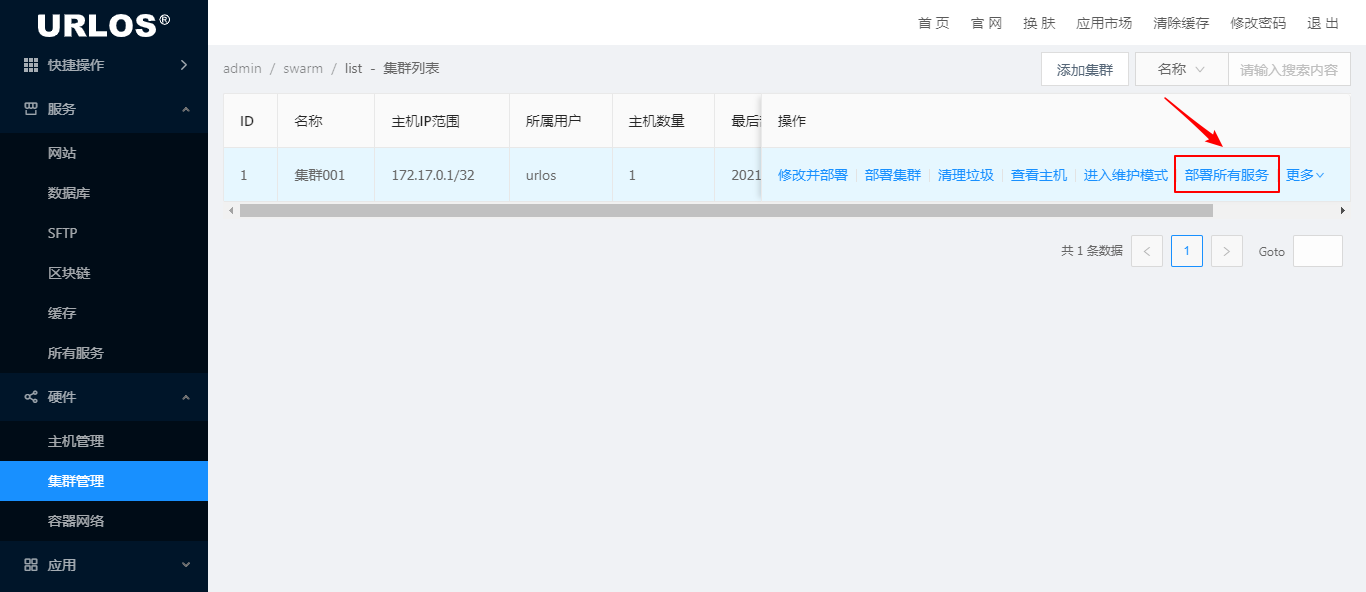Open 主机管理 in the sidebar

(x=76, y=441)
